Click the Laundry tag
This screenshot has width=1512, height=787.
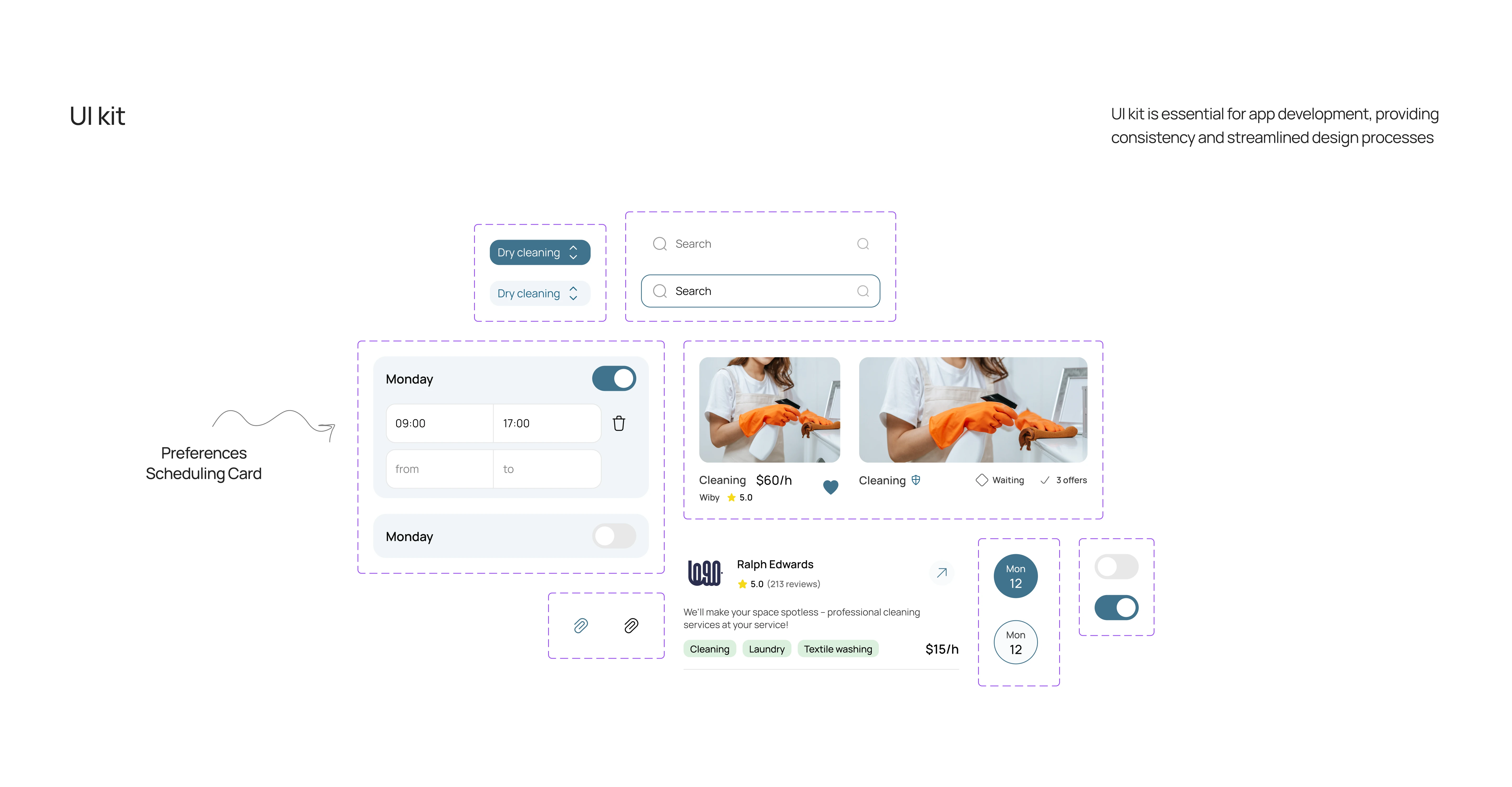(766, 648)
